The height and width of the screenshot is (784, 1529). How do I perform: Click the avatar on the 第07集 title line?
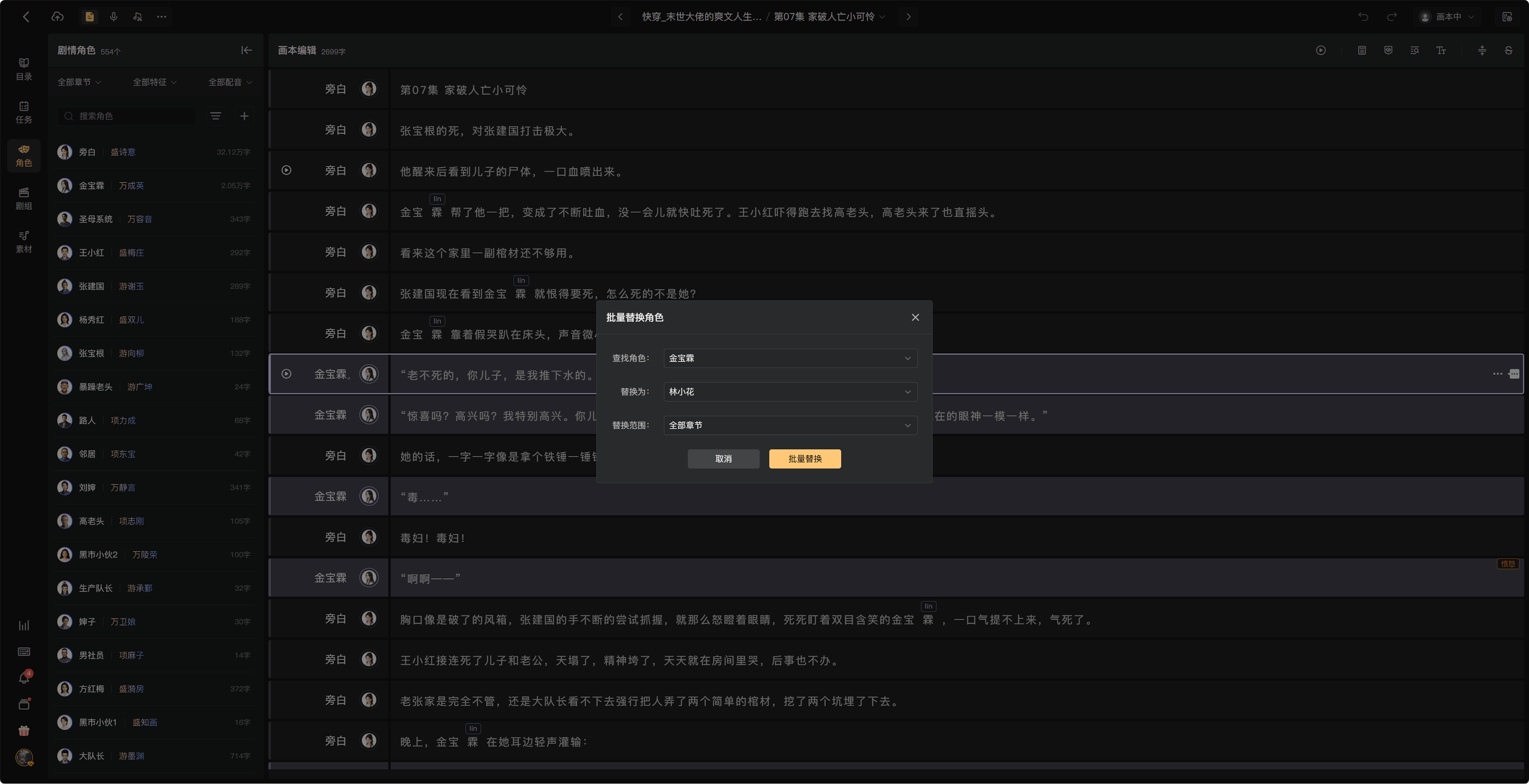[x=369, y=89]
